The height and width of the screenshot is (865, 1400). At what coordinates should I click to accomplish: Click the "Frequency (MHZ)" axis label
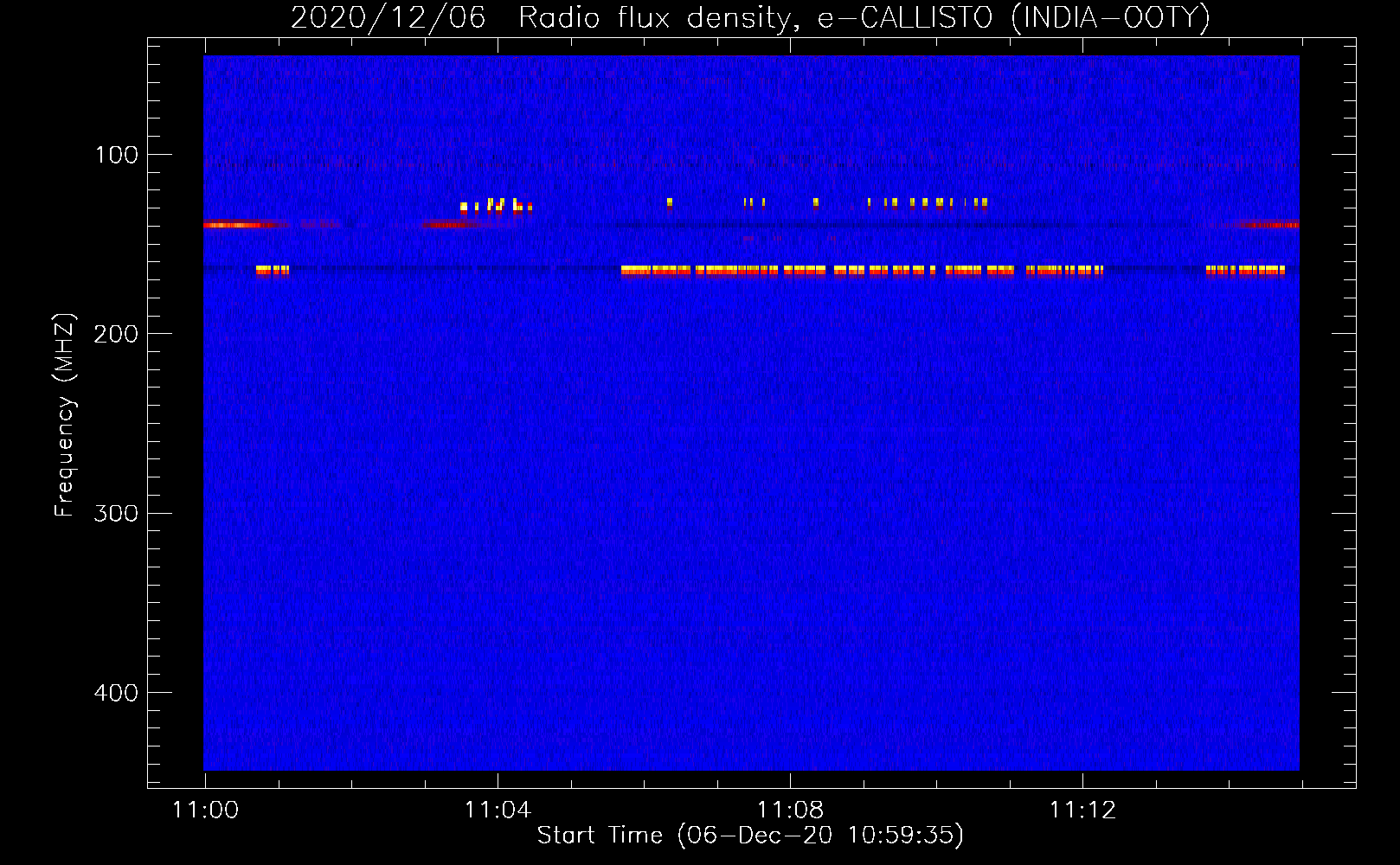tap(65, 414)
